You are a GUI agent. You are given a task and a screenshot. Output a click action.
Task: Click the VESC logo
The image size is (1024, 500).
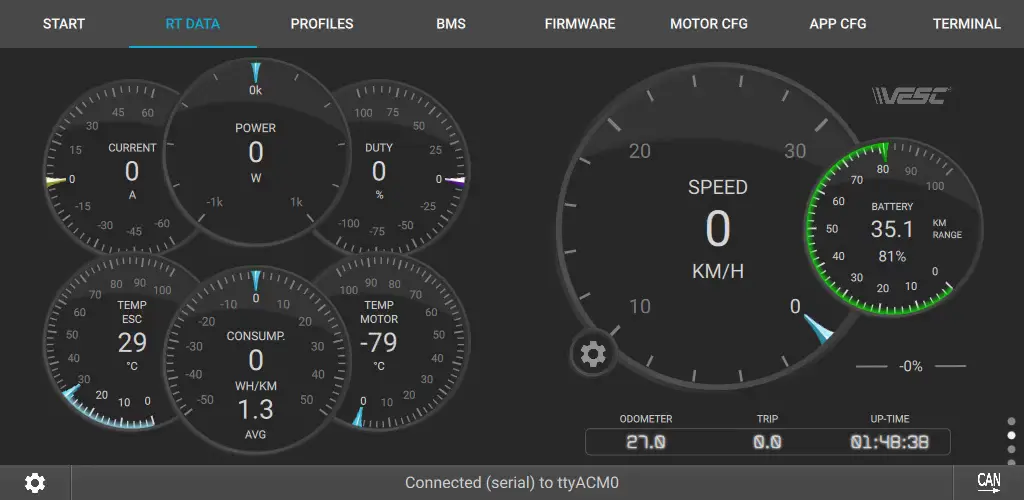click(x=911, y=95)
